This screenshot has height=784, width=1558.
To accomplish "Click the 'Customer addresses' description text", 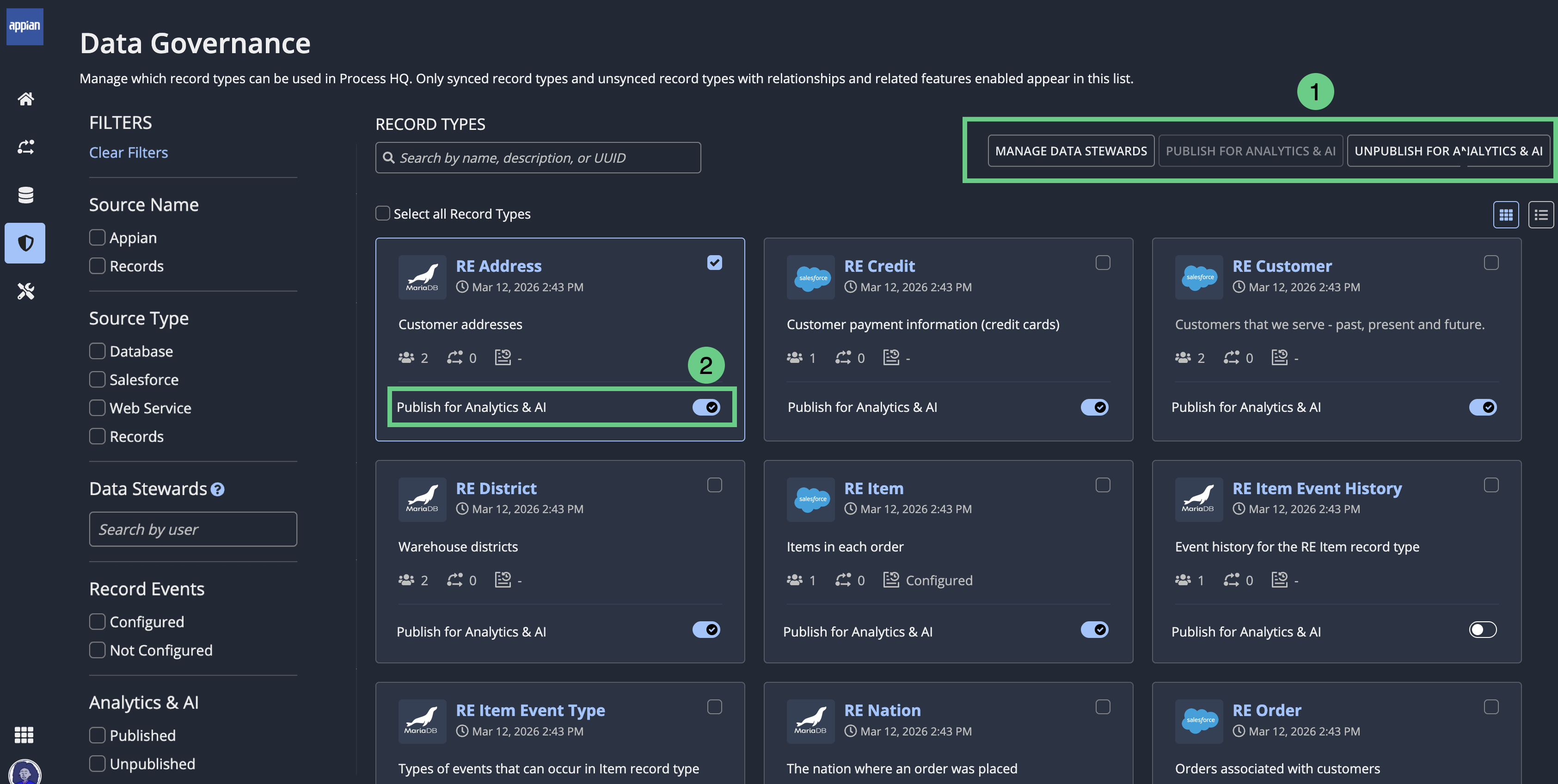I will (460, 324).
